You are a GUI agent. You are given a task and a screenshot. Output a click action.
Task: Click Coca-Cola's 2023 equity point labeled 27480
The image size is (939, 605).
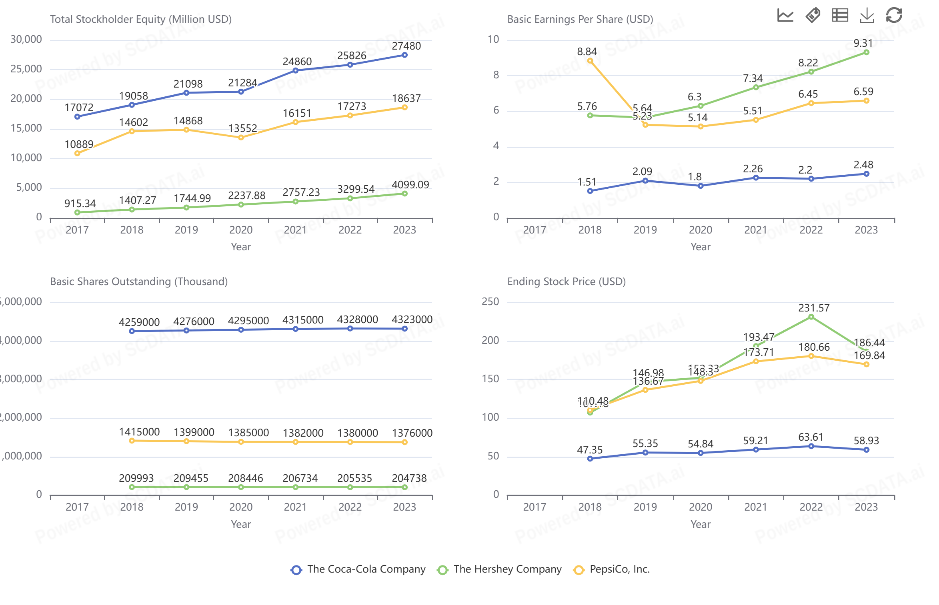pos(405,55)
